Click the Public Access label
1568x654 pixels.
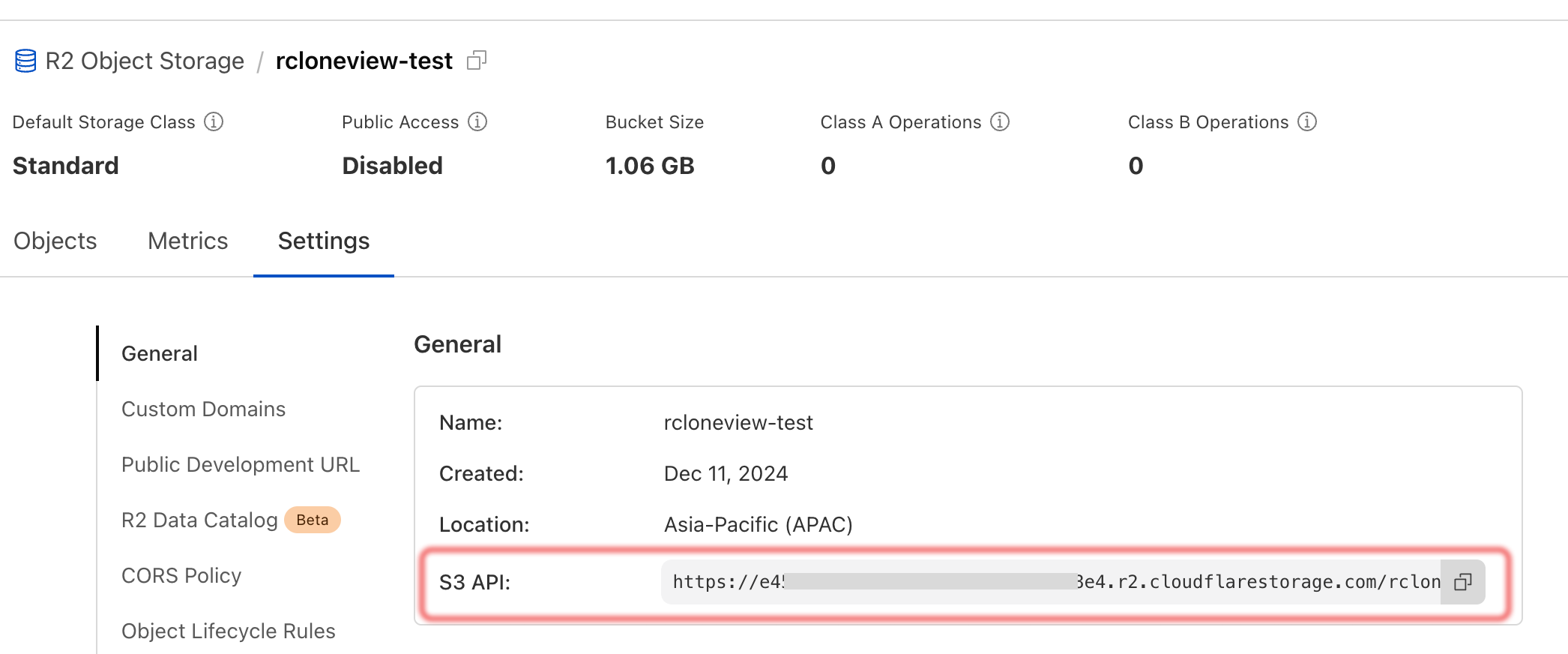(x=400, y=122)
